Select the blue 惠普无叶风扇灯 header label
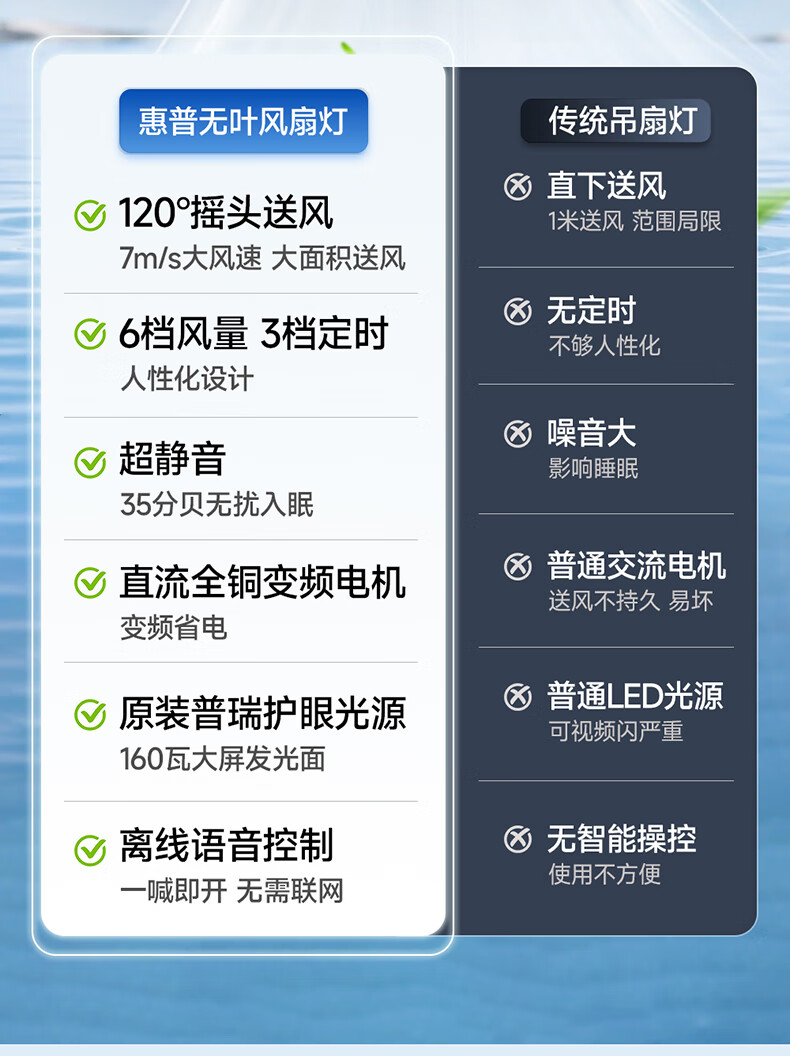This screenshot has height=1056, width=790. (x=244, y=121)
